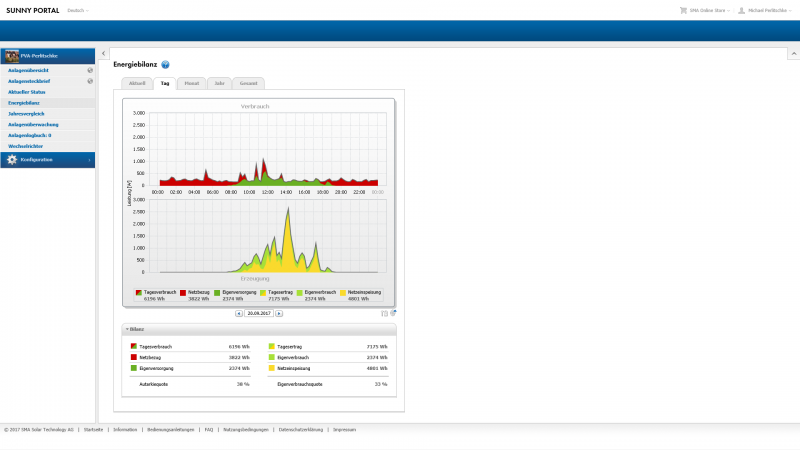Click the Verbrauch chart title
This screenshot has height=450, width=800.
pos(255,106)
